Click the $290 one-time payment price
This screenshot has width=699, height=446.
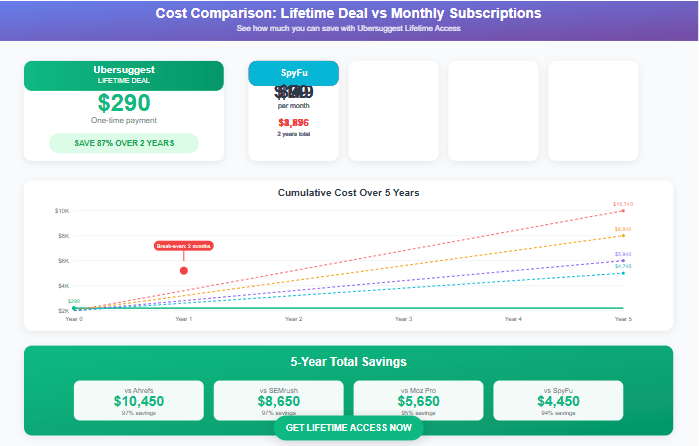124,103
